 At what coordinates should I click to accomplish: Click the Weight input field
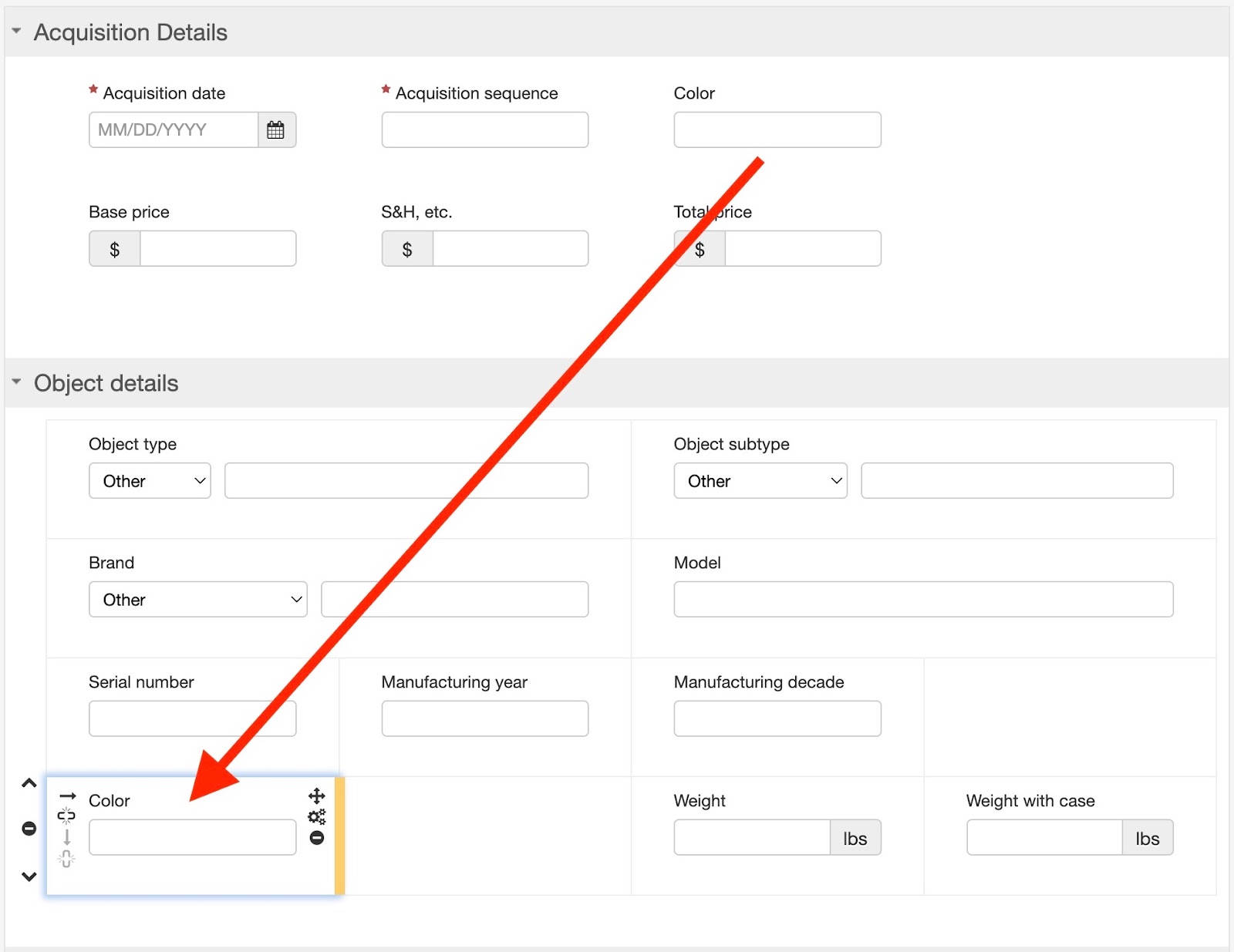pos(752,837)
